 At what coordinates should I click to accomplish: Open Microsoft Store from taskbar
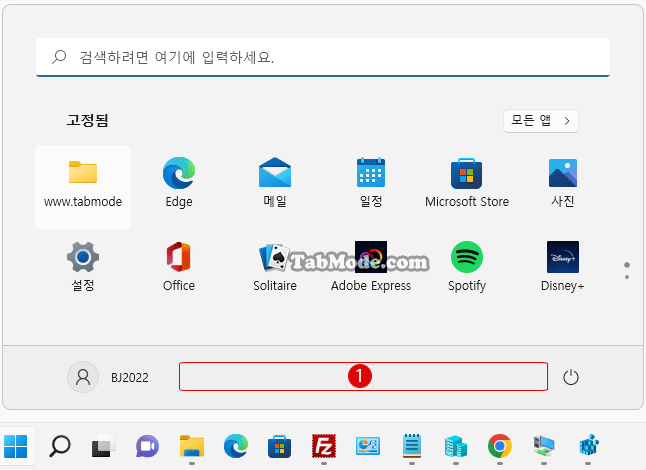pos(279,447)
